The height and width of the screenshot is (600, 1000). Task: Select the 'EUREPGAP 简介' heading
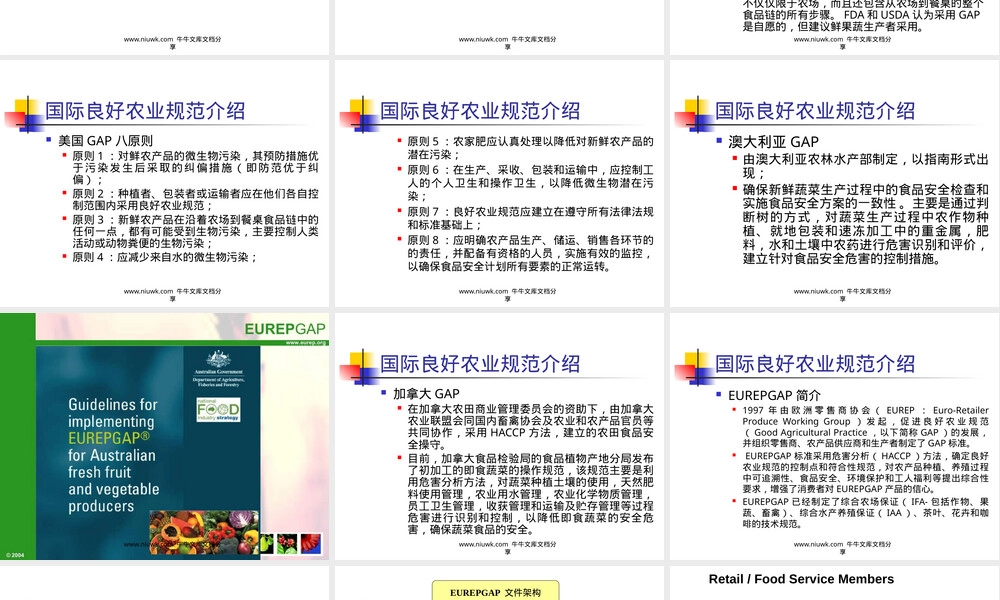tap(774, 395)
